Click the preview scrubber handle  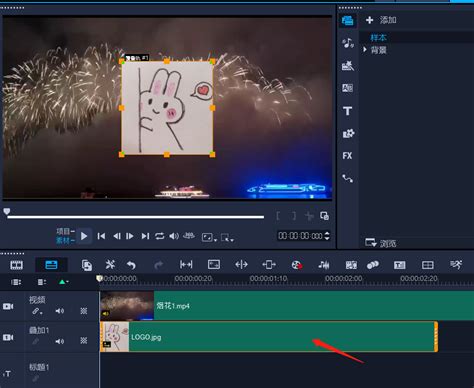click(7, 211)
